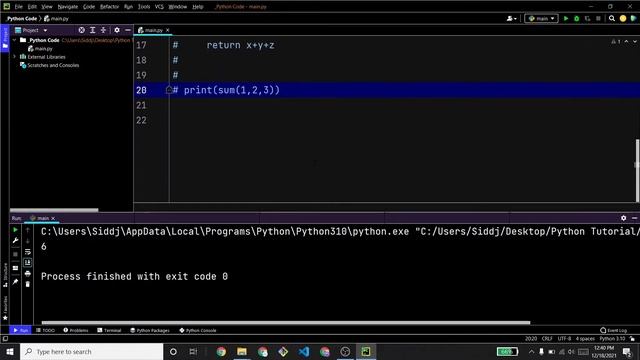Open the Navigate menu
The image size is (640, 360).
coord(68,7)
